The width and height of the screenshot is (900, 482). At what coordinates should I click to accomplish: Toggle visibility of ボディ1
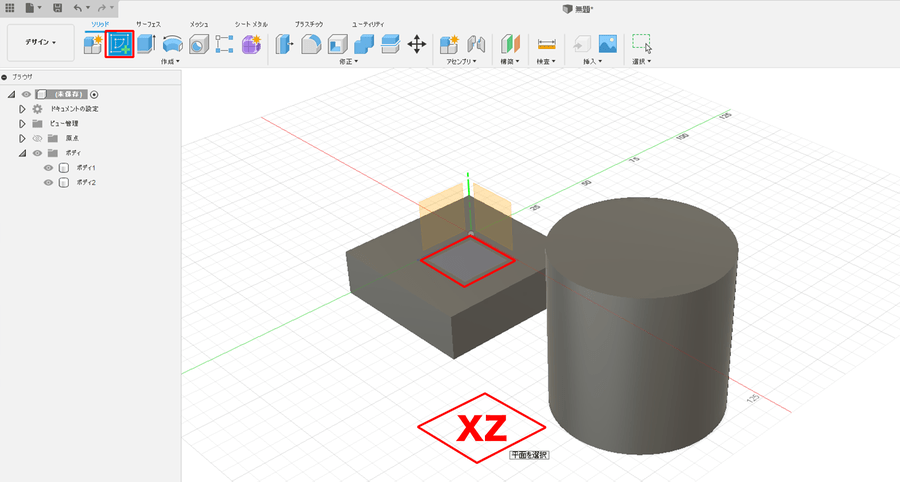point(48,168)
